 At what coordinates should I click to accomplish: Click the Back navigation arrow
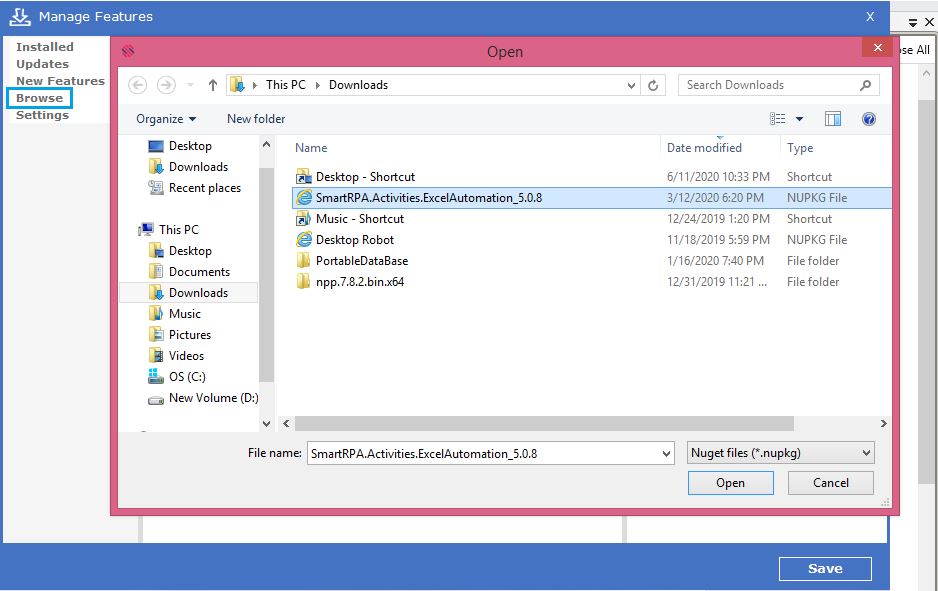[138, 86]
